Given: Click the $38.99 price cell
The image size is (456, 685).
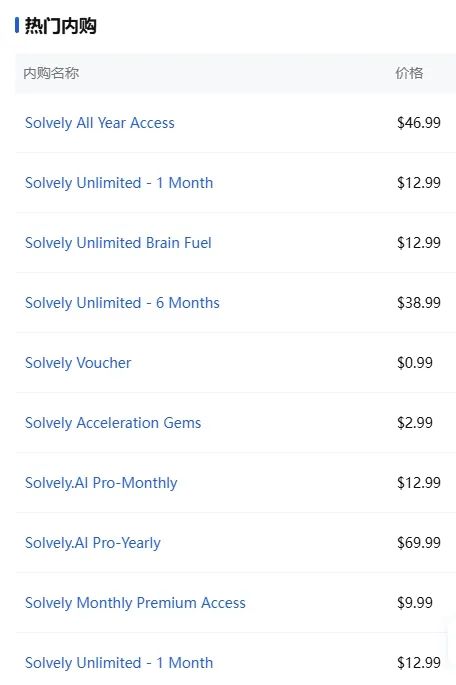Looking at the screenshot, I should (x=418, y=303).
